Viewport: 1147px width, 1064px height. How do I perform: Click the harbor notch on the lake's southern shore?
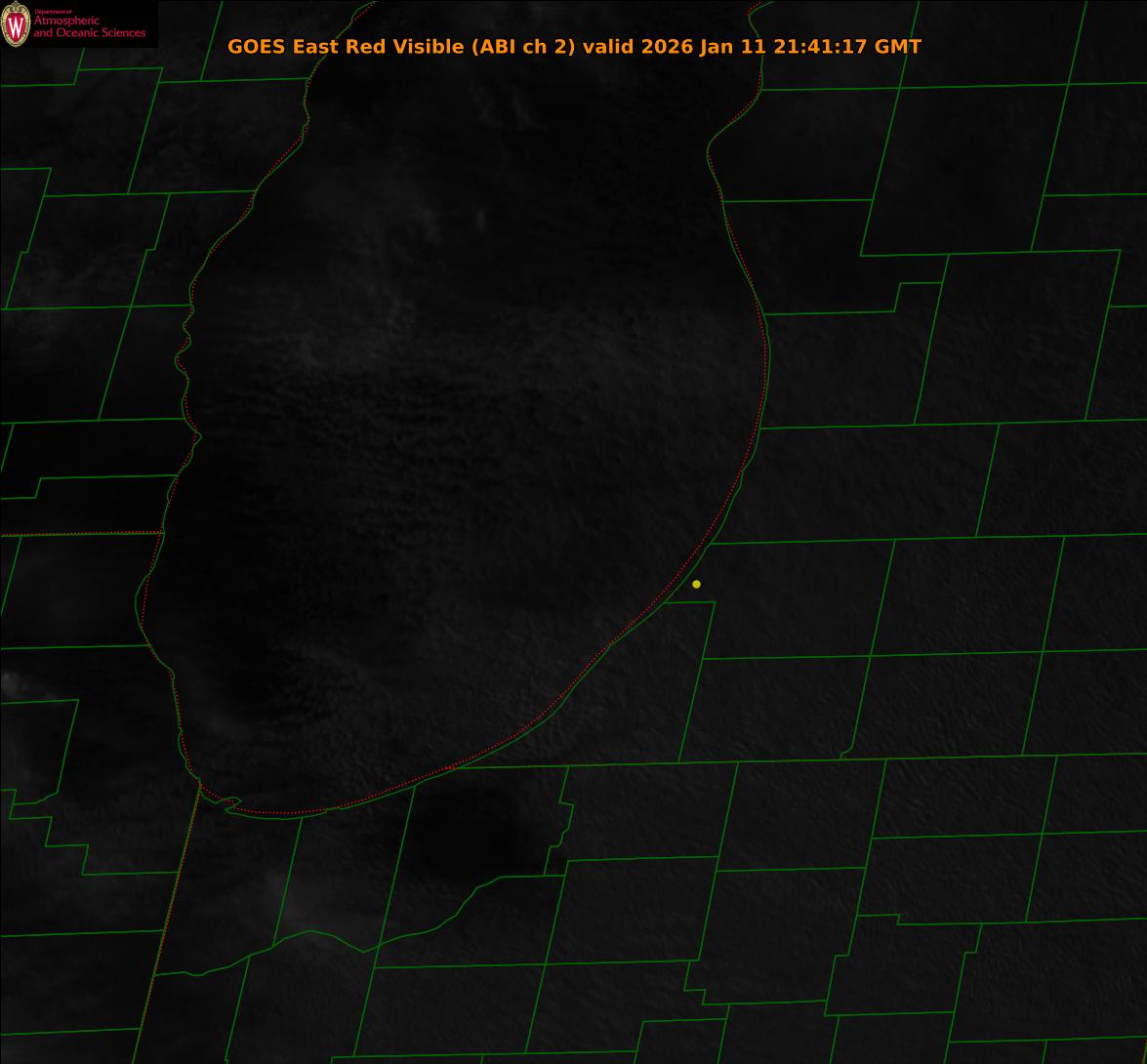(x=230, y=802)
